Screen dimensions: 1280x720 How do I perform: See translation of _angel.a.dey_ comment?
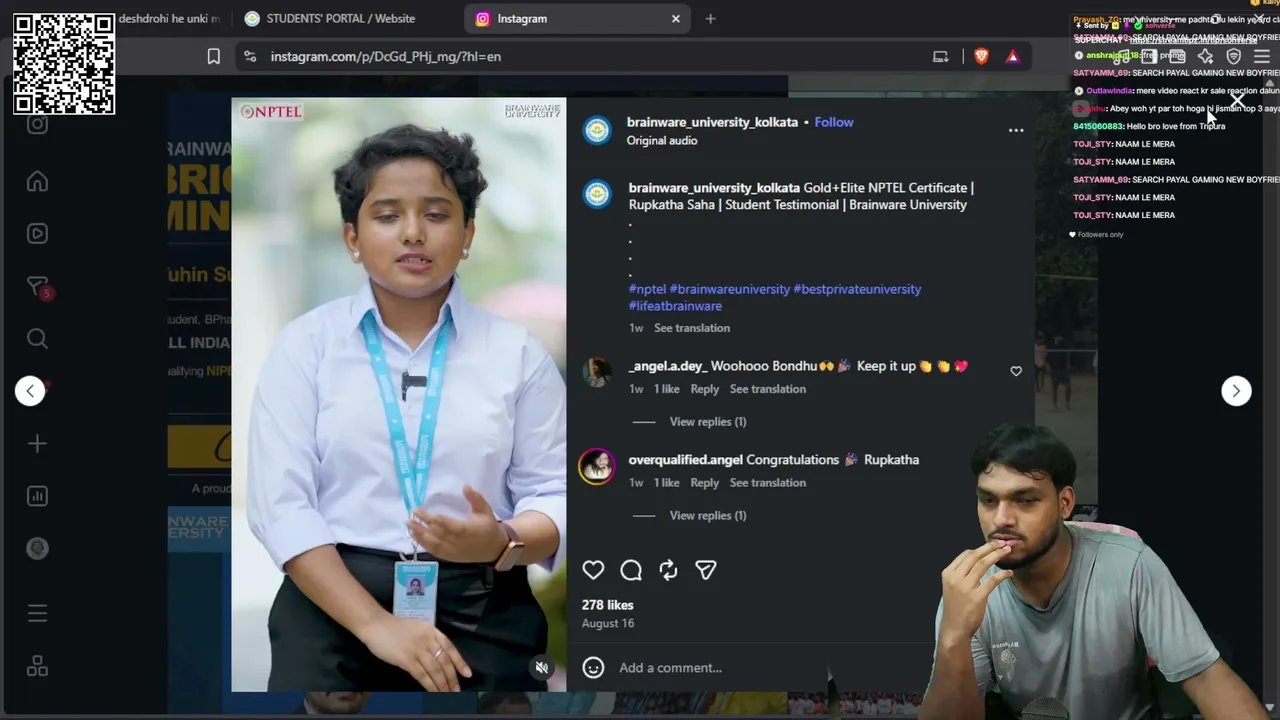[768, 389]
